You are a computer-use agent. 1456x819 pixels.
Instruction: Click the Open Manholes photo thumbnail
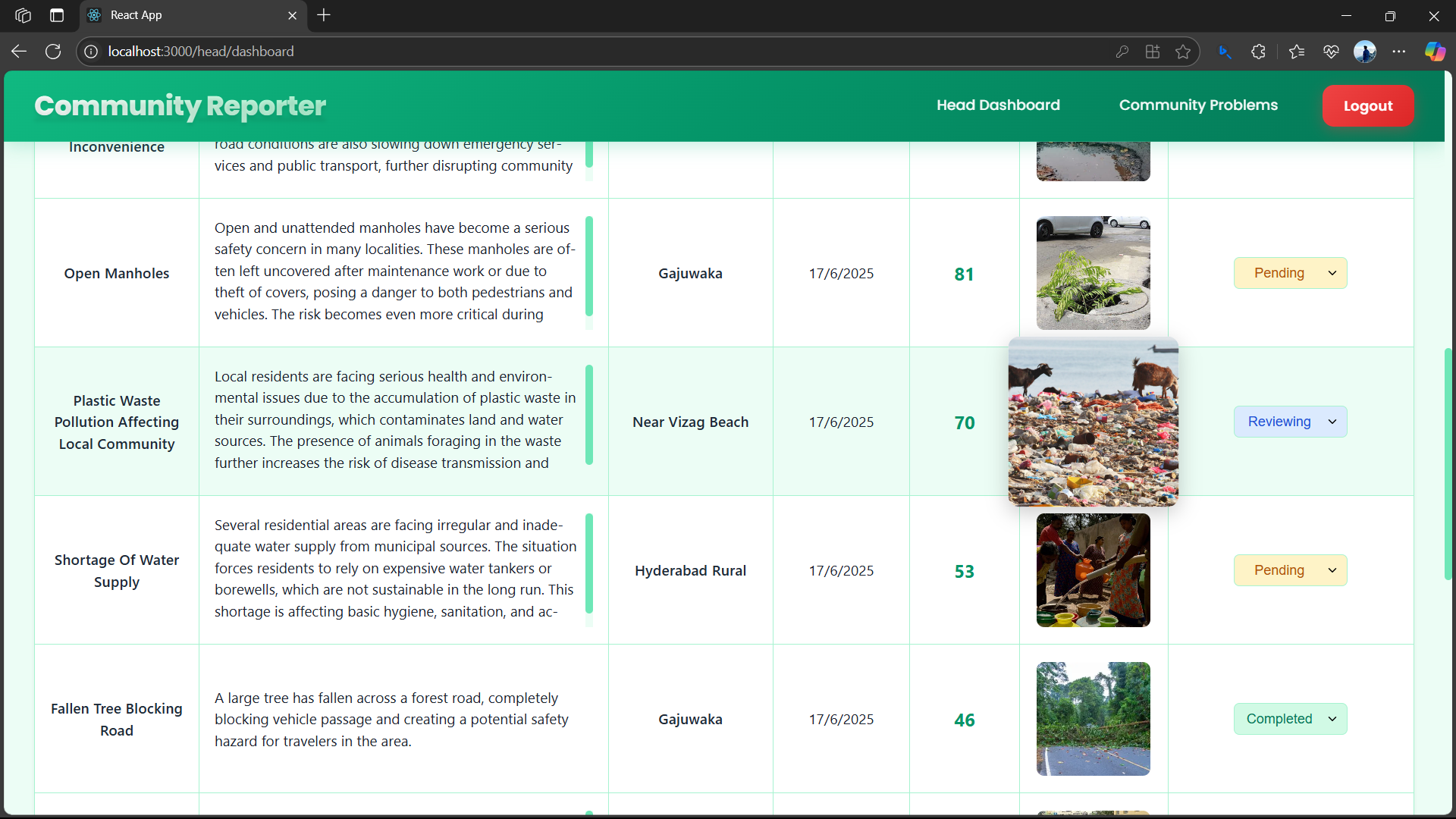click(1093, 273)
